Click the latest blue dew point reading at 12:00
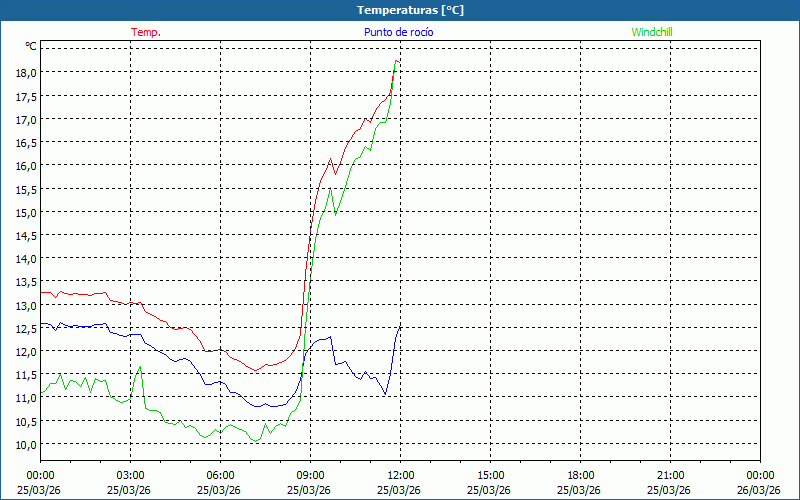Image resolution: width=800 pixels, height=500 pixels. [400, 324]
